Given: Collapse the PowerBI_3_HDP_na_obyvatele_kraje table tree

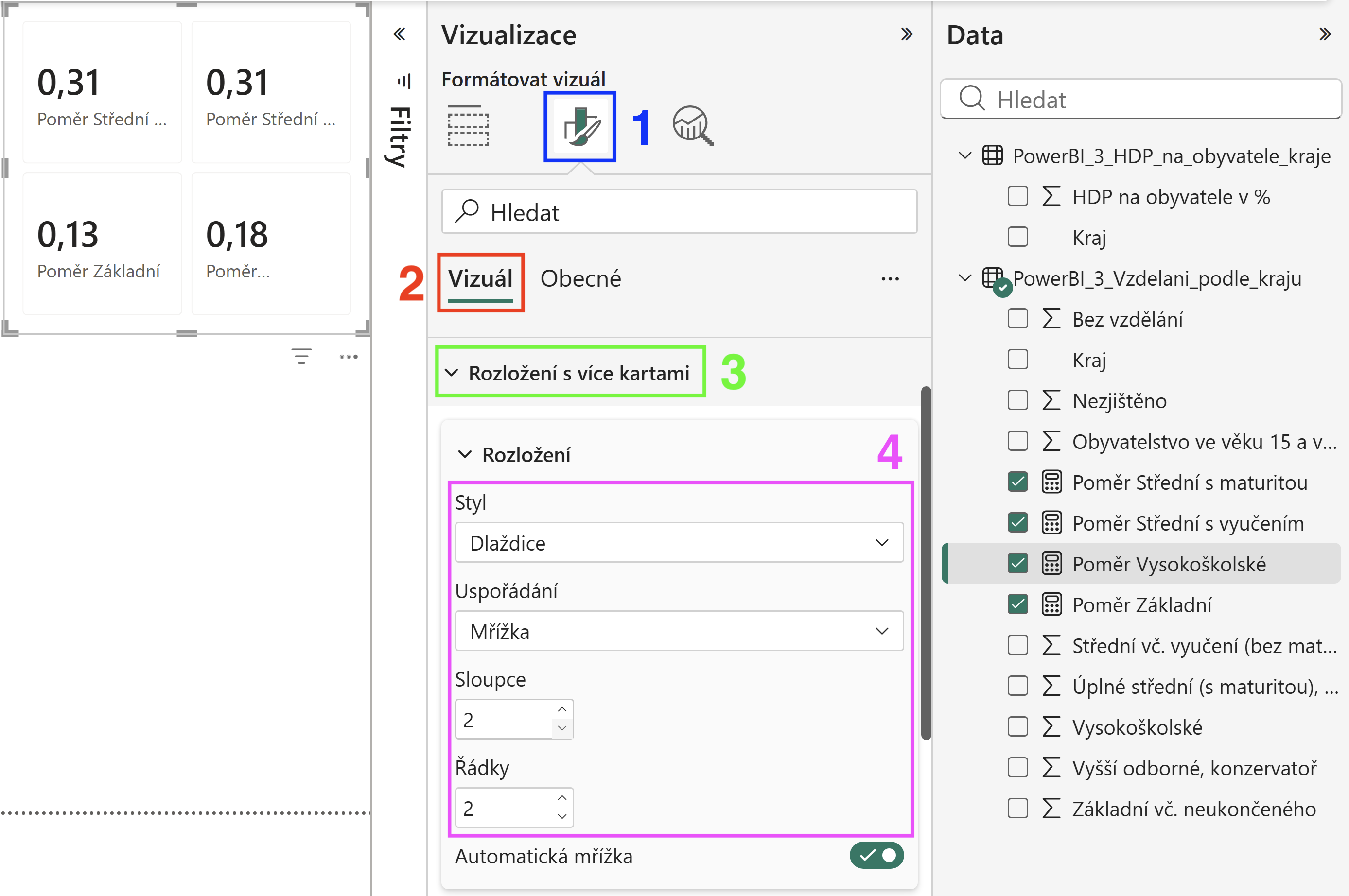Looking at the screenshot, I should (x=965, y=155).
